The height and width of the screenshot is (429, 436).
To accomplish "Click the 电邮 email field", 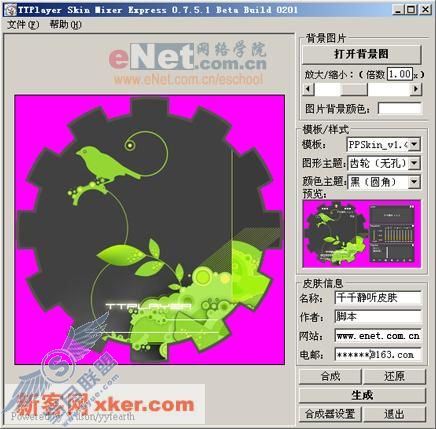I will click(x=378, y=354).
